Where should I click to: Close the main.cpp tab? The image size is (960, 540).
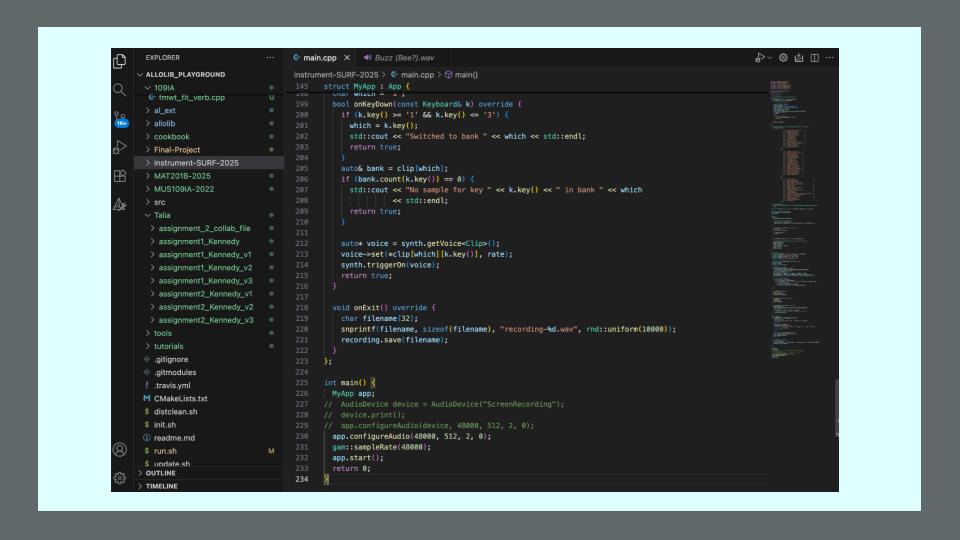coord(347,58)
